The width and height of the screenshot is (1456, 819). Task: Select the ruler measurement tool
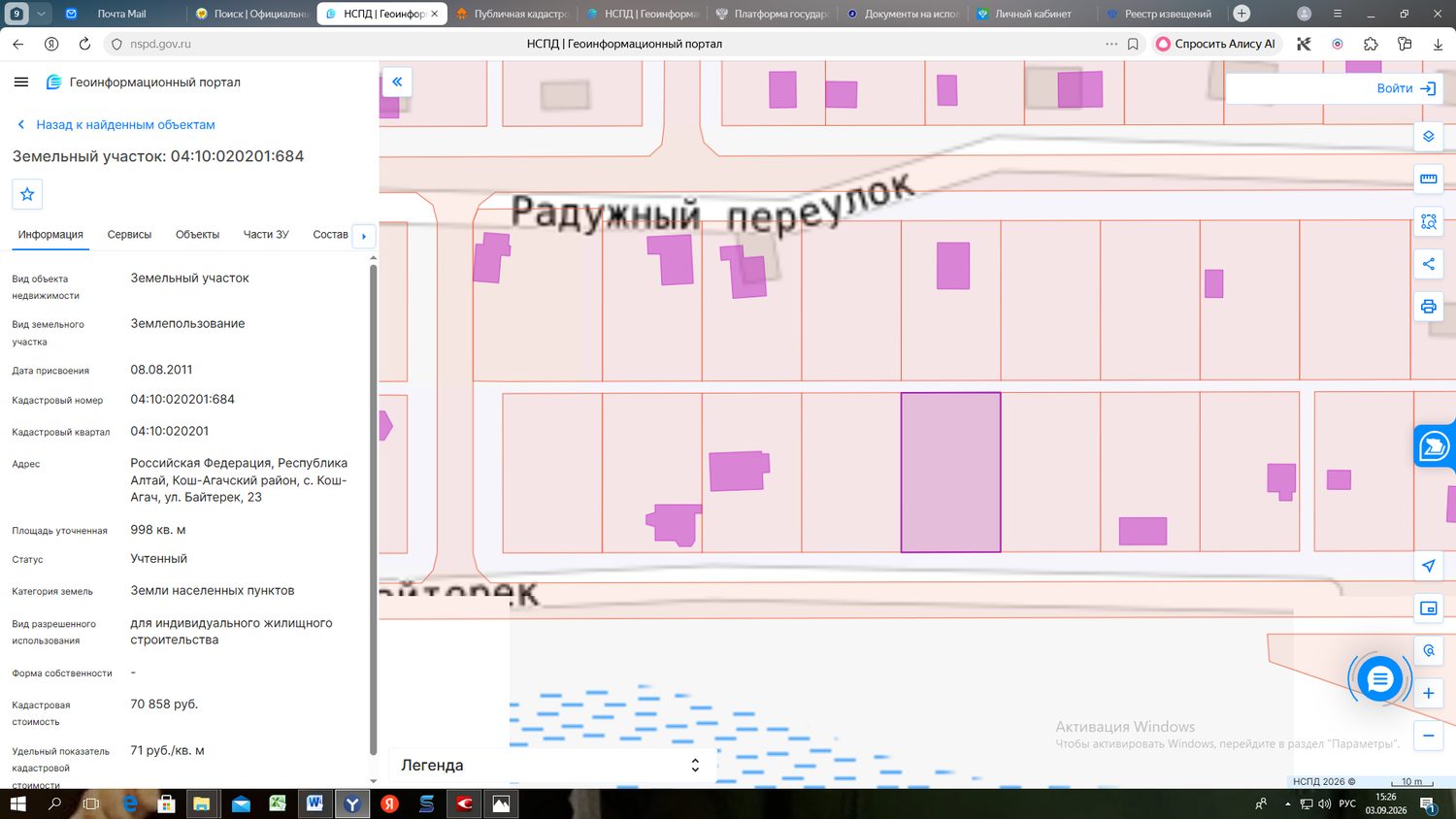[x=1428, y=179]
